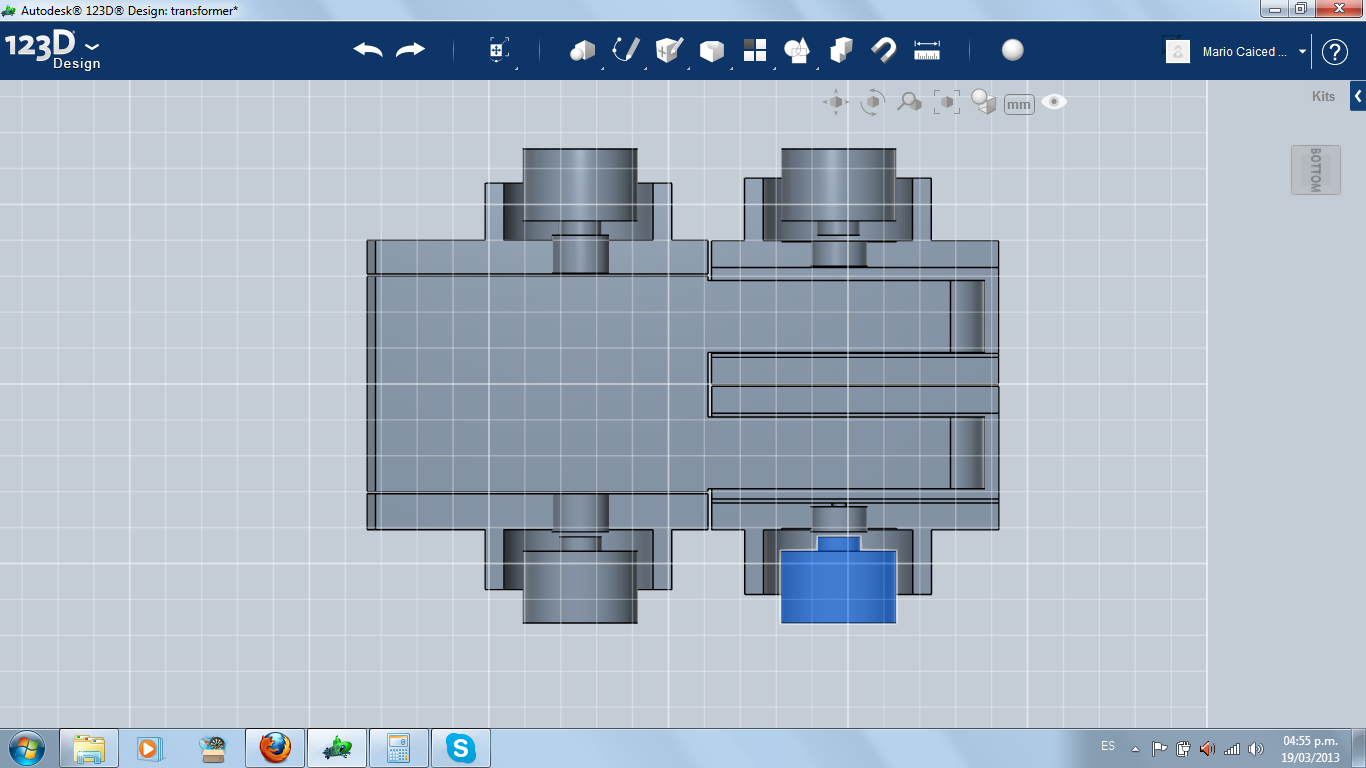Open the Combine tools menu

click(841, 51)
